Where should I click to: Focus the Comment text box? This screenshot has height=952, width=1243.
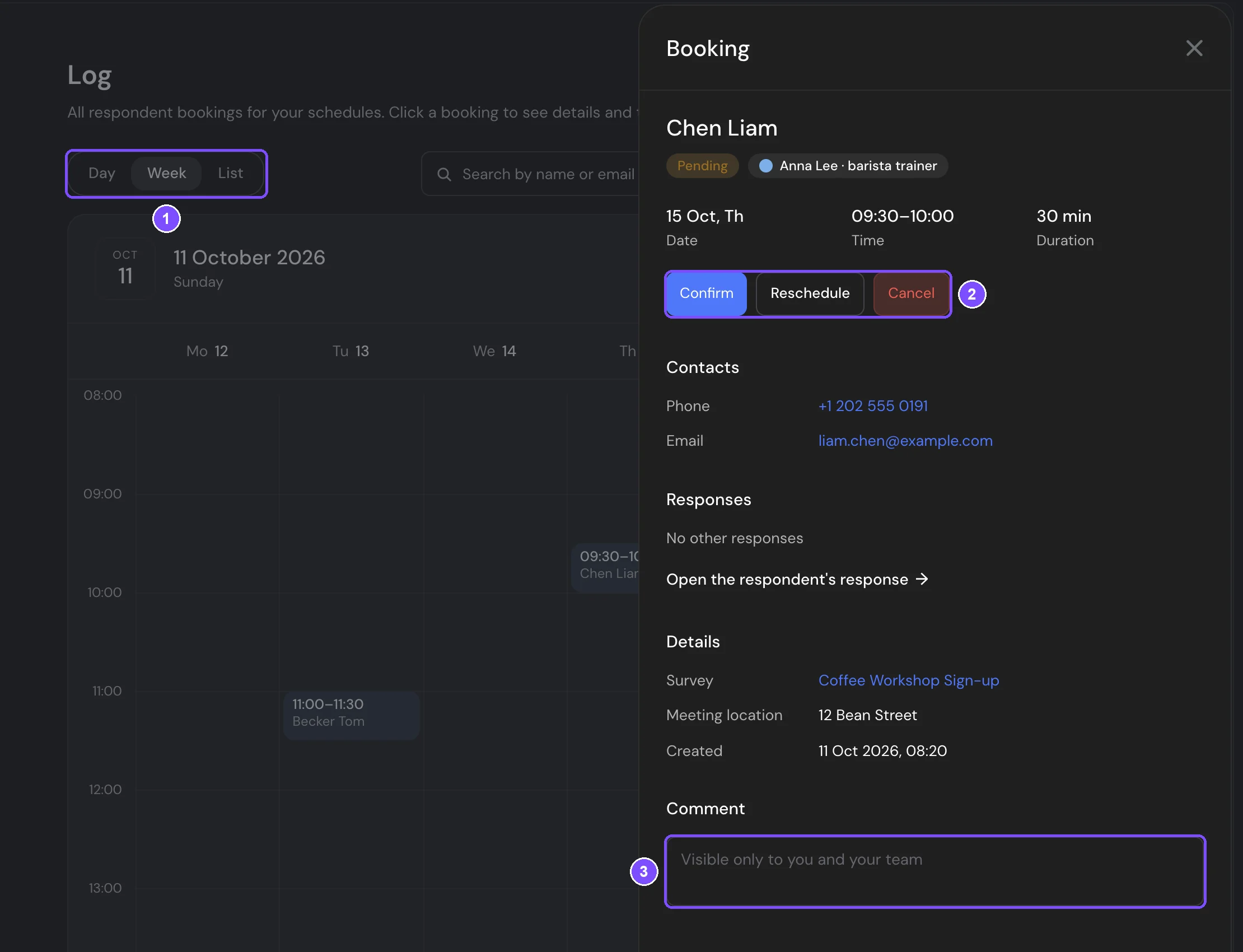[936, 871]
